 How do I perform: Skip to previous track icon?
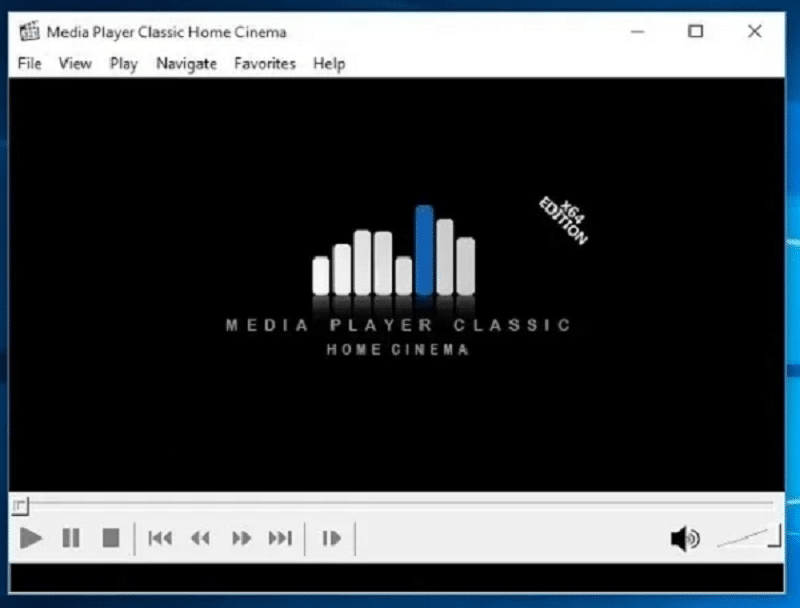160,539
